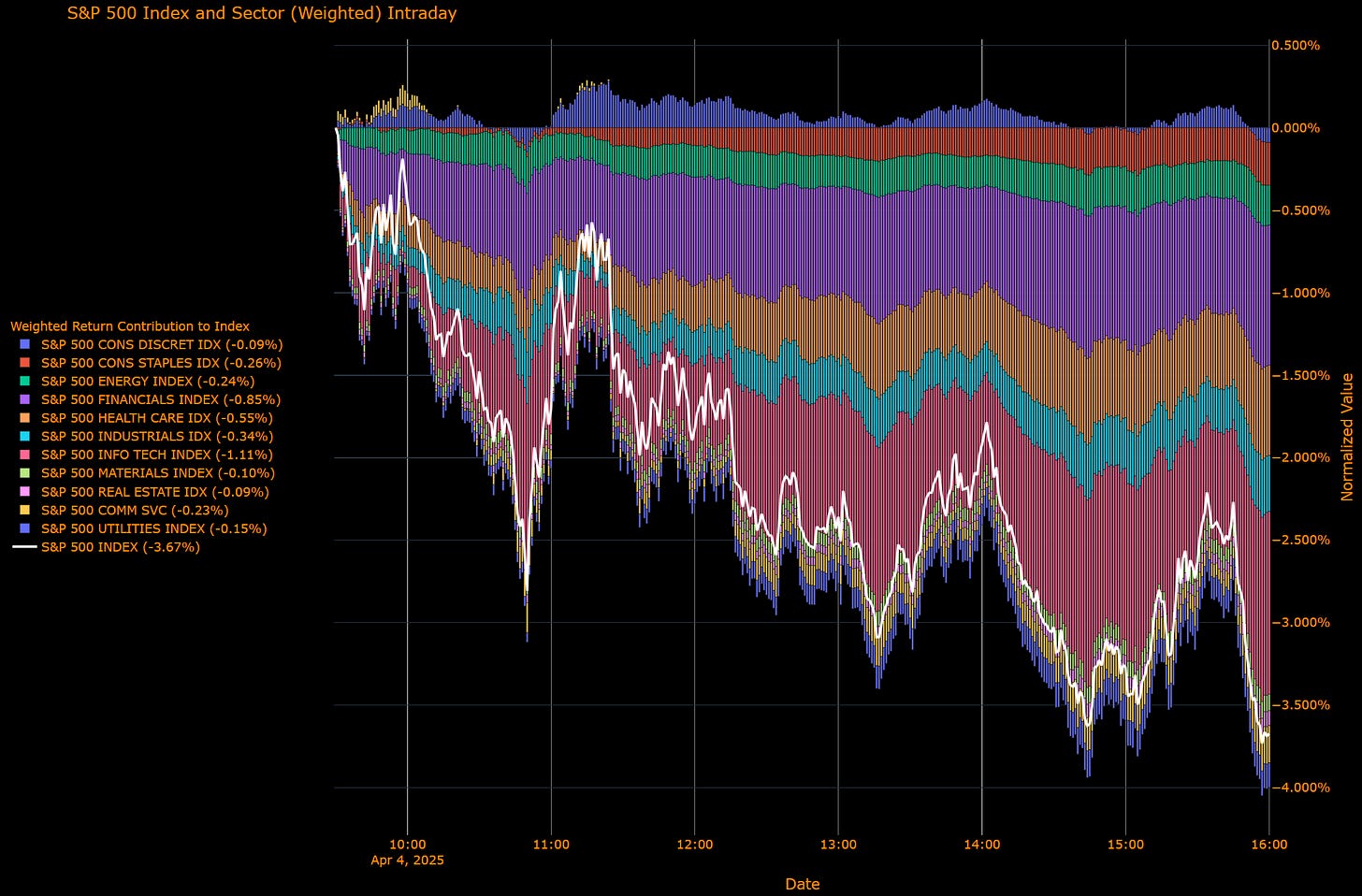This screenshot has height=896, width=1362.
Task: Click the -3.000% y-axis label
Action: (x=1299, y=622)
